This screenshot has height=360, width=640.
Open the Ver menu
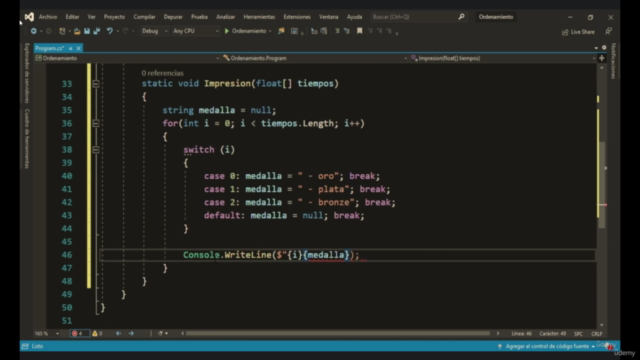tap(91, 17)
